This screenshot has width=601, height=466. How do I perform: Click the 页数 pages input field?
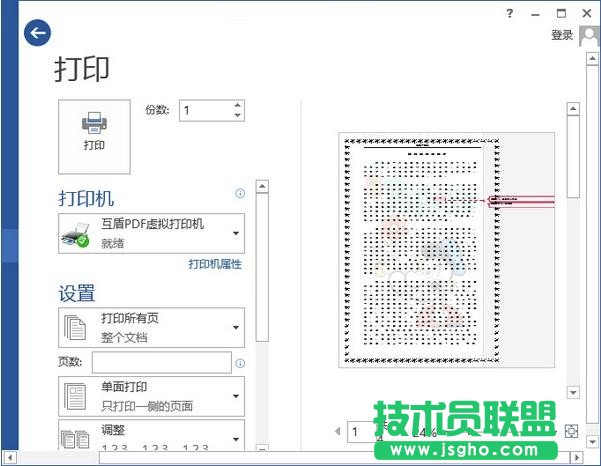[x=162, y=362]
